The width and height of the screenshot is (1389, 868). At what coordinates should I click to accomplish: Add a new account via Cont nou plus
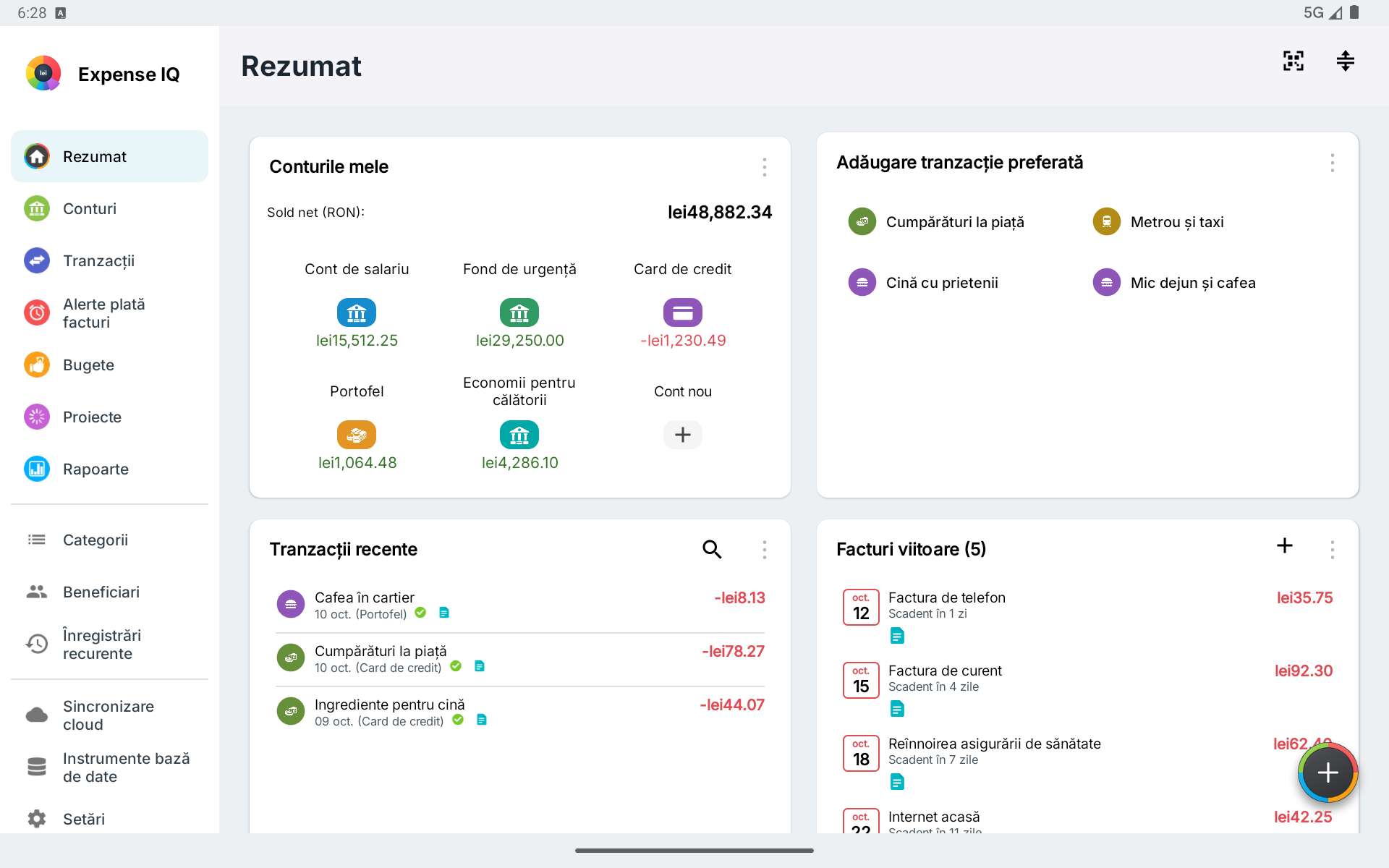coord(682,435)
